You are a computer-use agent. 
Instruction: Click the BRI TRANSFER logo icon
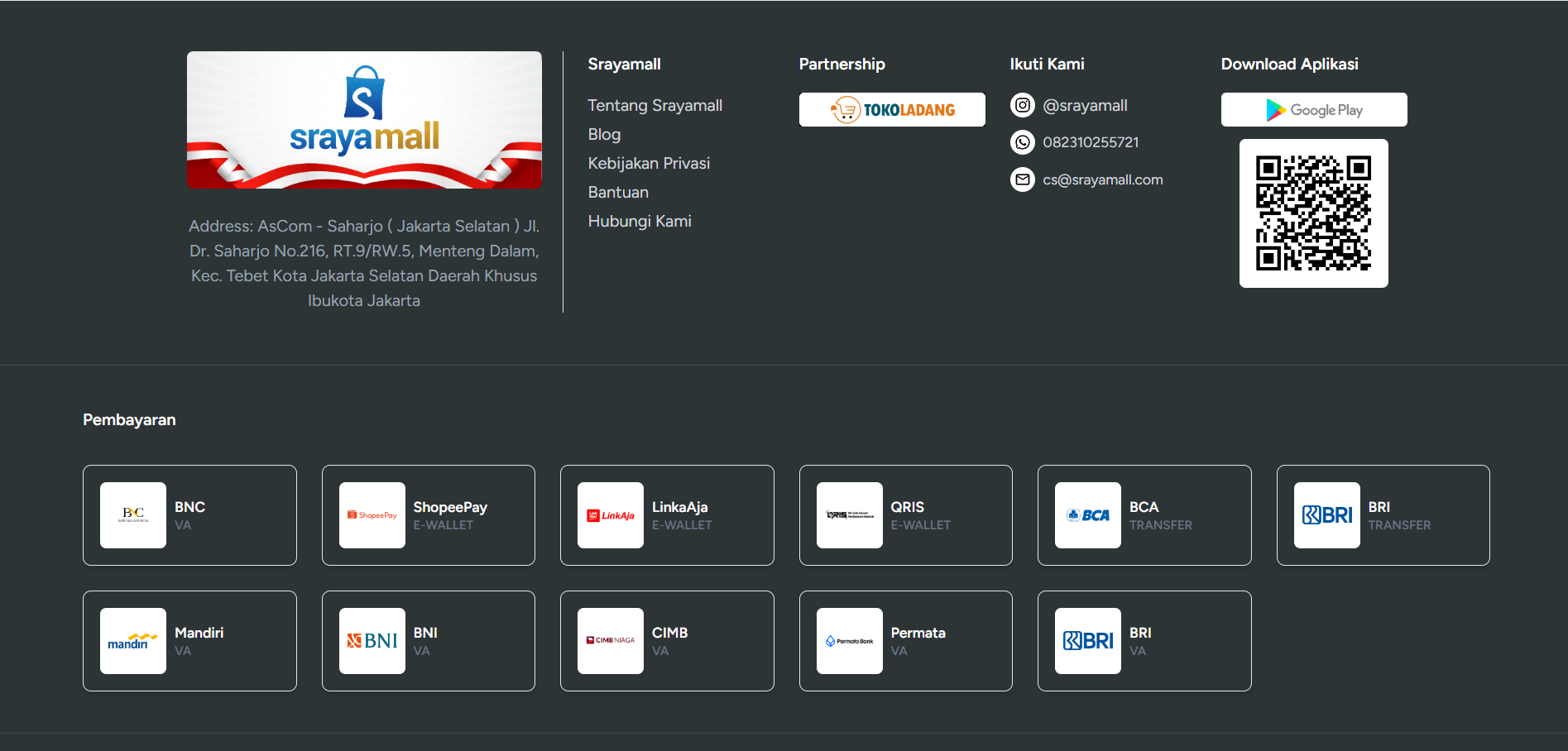1327,515
